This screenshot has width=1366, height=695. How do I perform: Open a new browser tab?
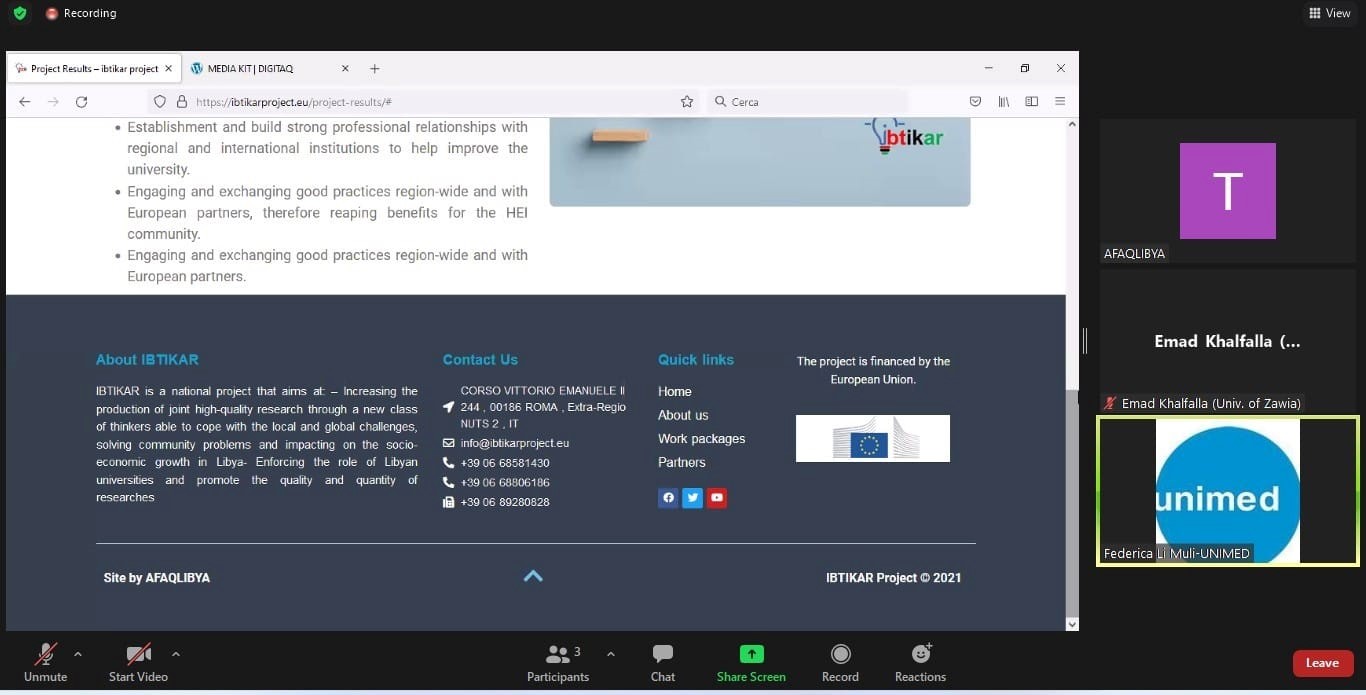click(x=375, y=69)
